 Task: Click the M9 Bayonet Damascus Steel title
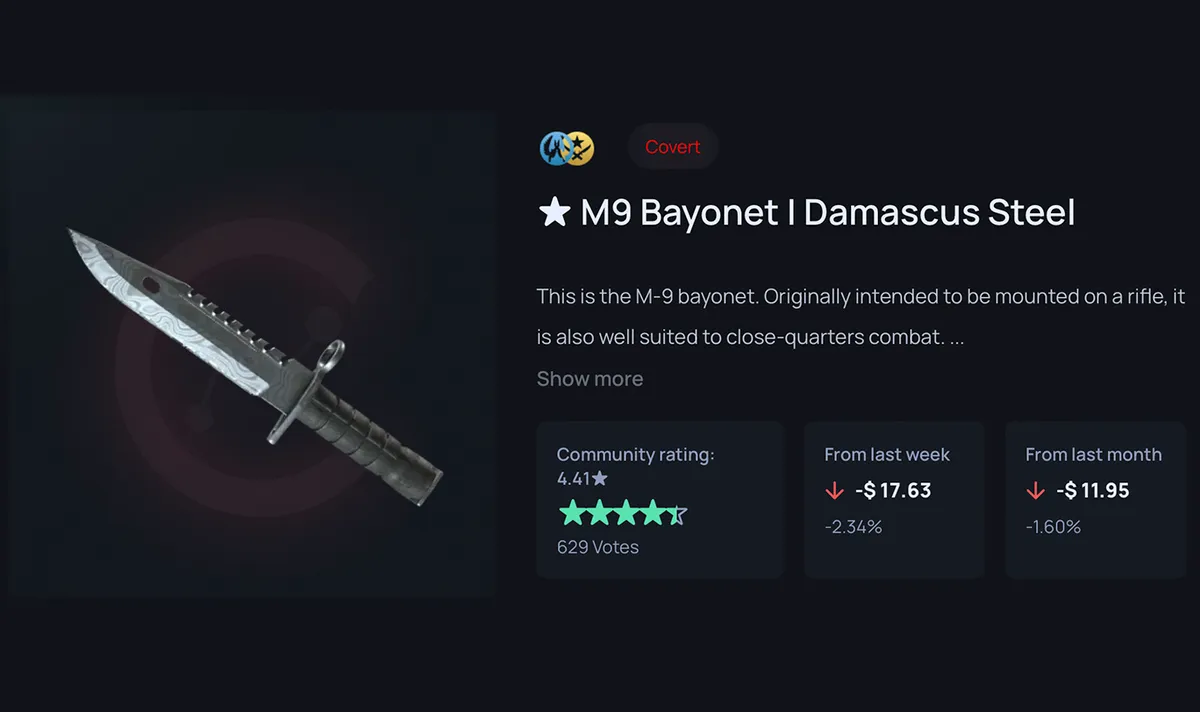point(806,213)
